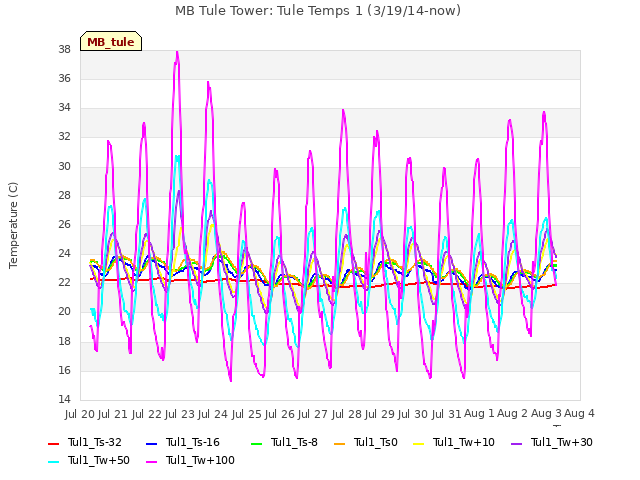Click the 24 y-axis tick label

(64, 253)
